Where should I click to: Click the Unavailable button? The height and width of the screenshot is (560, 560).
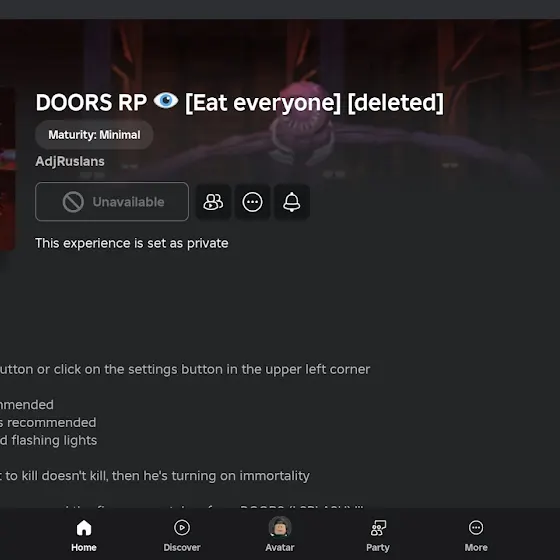112,202
